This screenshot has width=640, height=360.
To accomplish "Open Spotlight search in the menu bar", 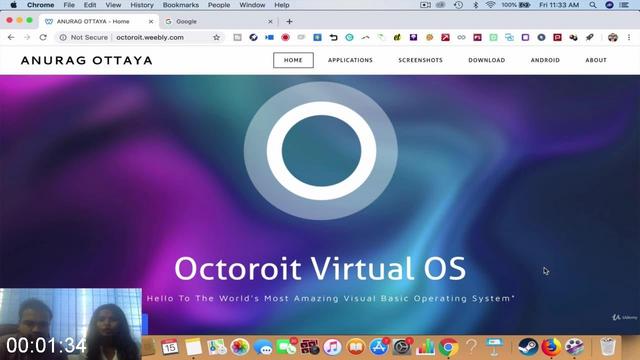I will click(593, 5).
